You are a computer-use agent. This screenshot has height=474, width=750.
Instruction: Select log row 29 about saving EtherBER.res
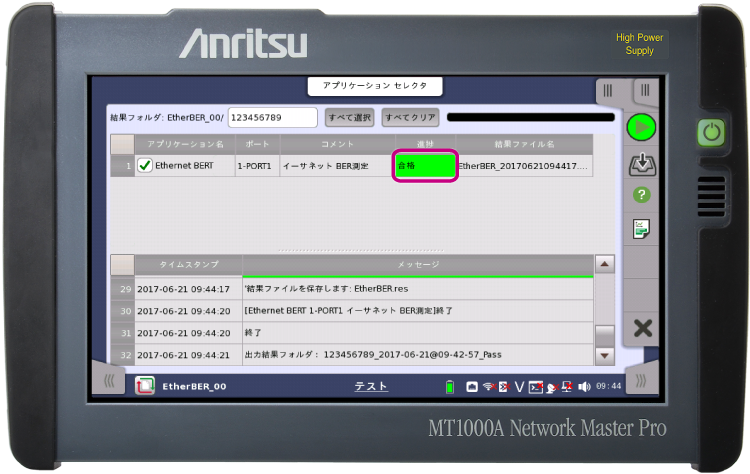[352, 289]
